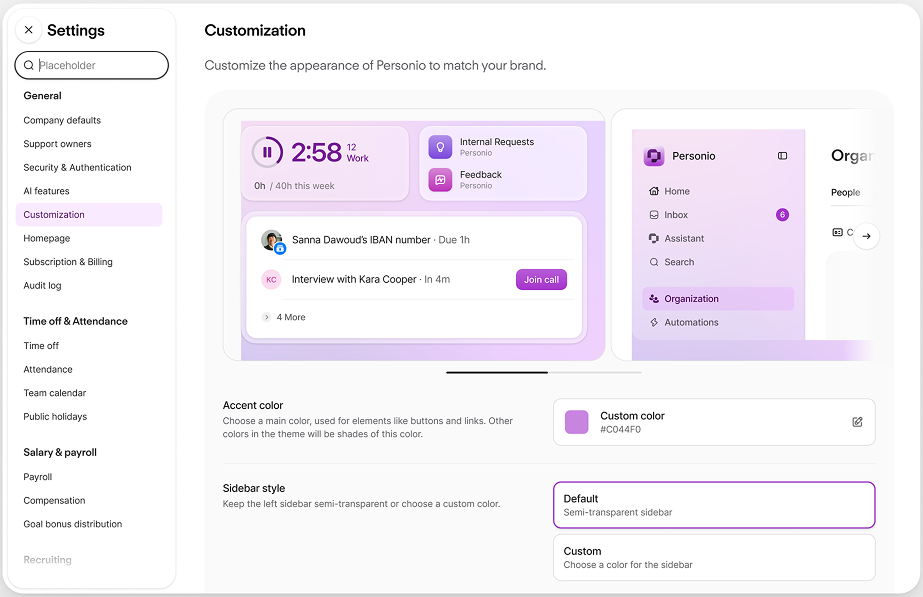Open Security & Authentication settings
This screenshot has height=597, width=923.
tap(77, 168)
